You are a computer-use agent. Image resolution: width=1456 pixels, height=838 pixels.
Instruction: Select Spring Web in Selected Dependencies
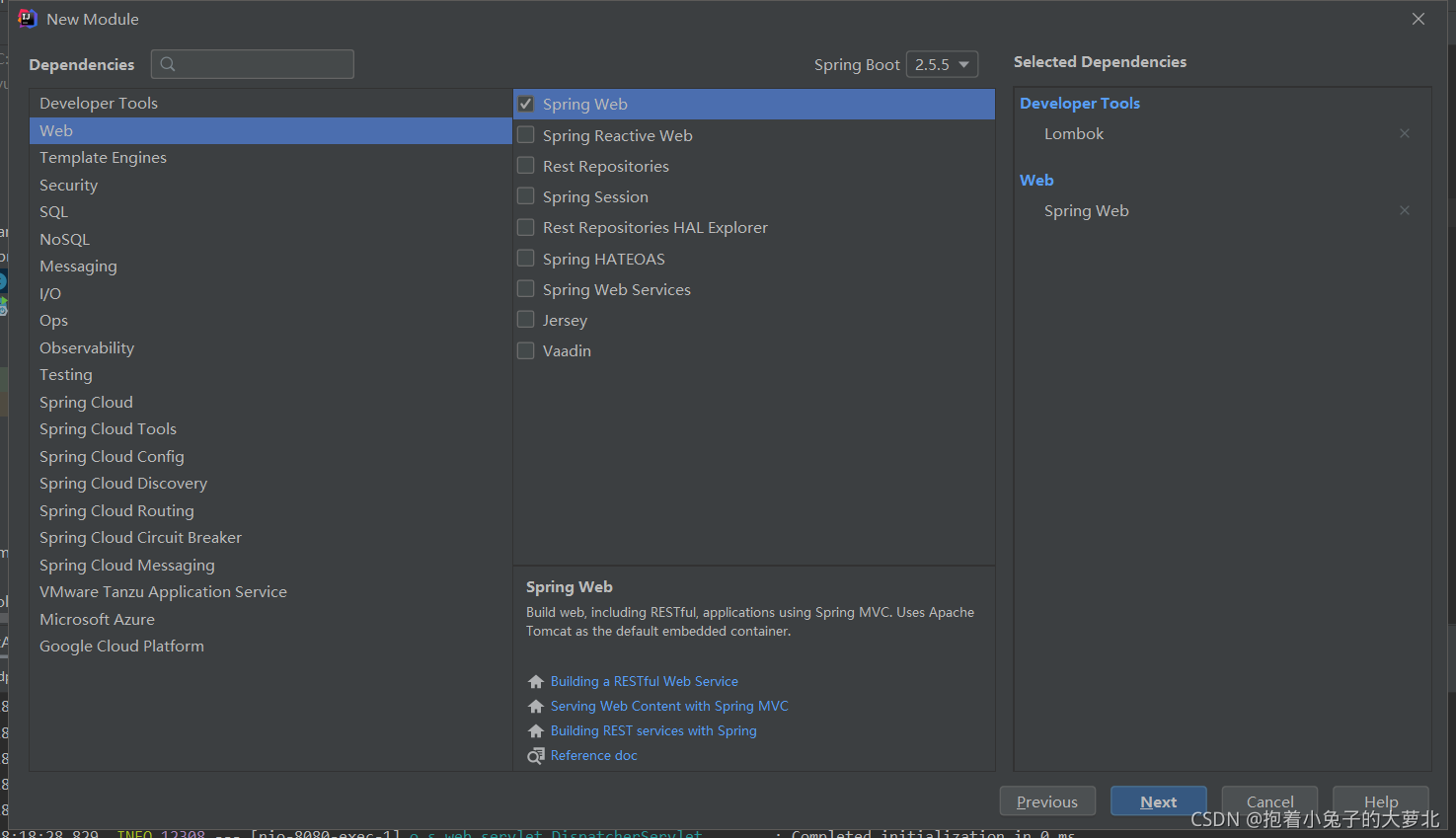click(x=1087, y=210)
